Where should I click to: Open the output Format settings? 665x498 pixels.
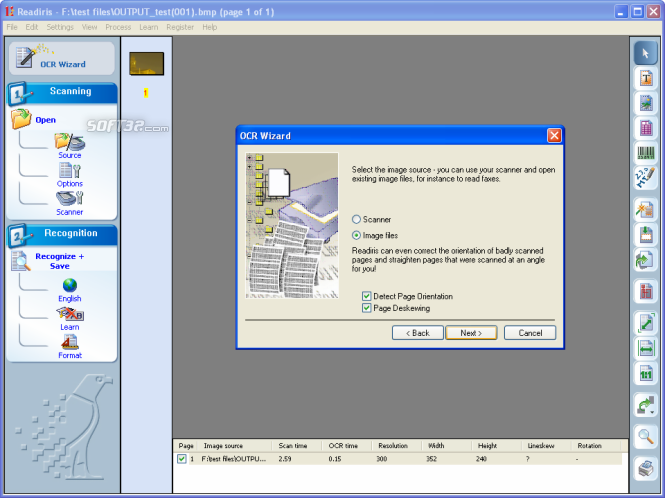pos(70,347)
